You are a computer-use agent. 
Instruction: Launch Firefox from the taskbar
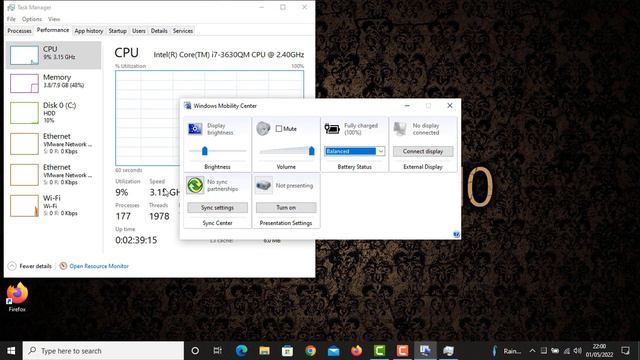coord(356,351)
